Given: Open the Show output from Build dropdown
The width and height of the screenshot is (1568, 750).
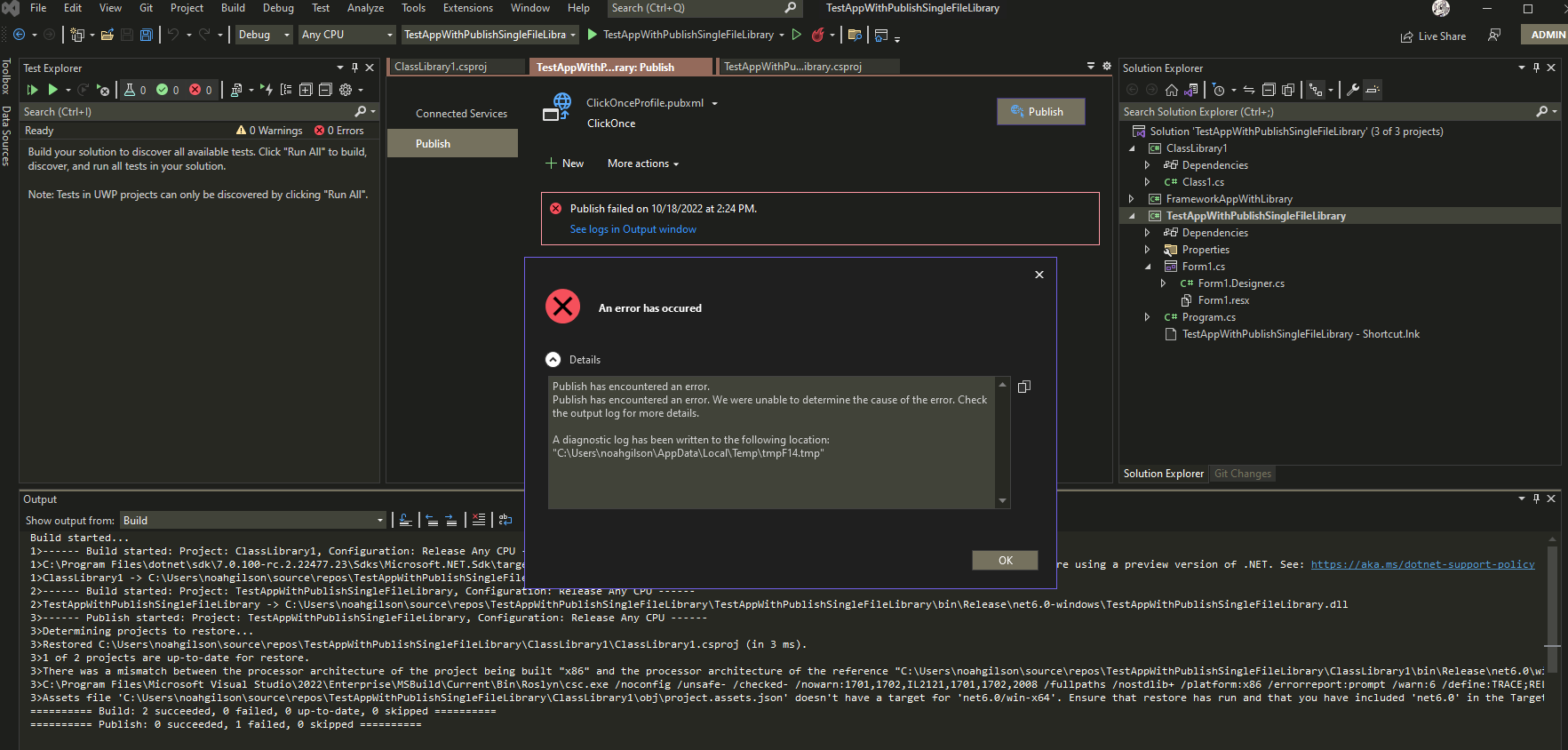Looking at the screenshot, I should 253,521.
